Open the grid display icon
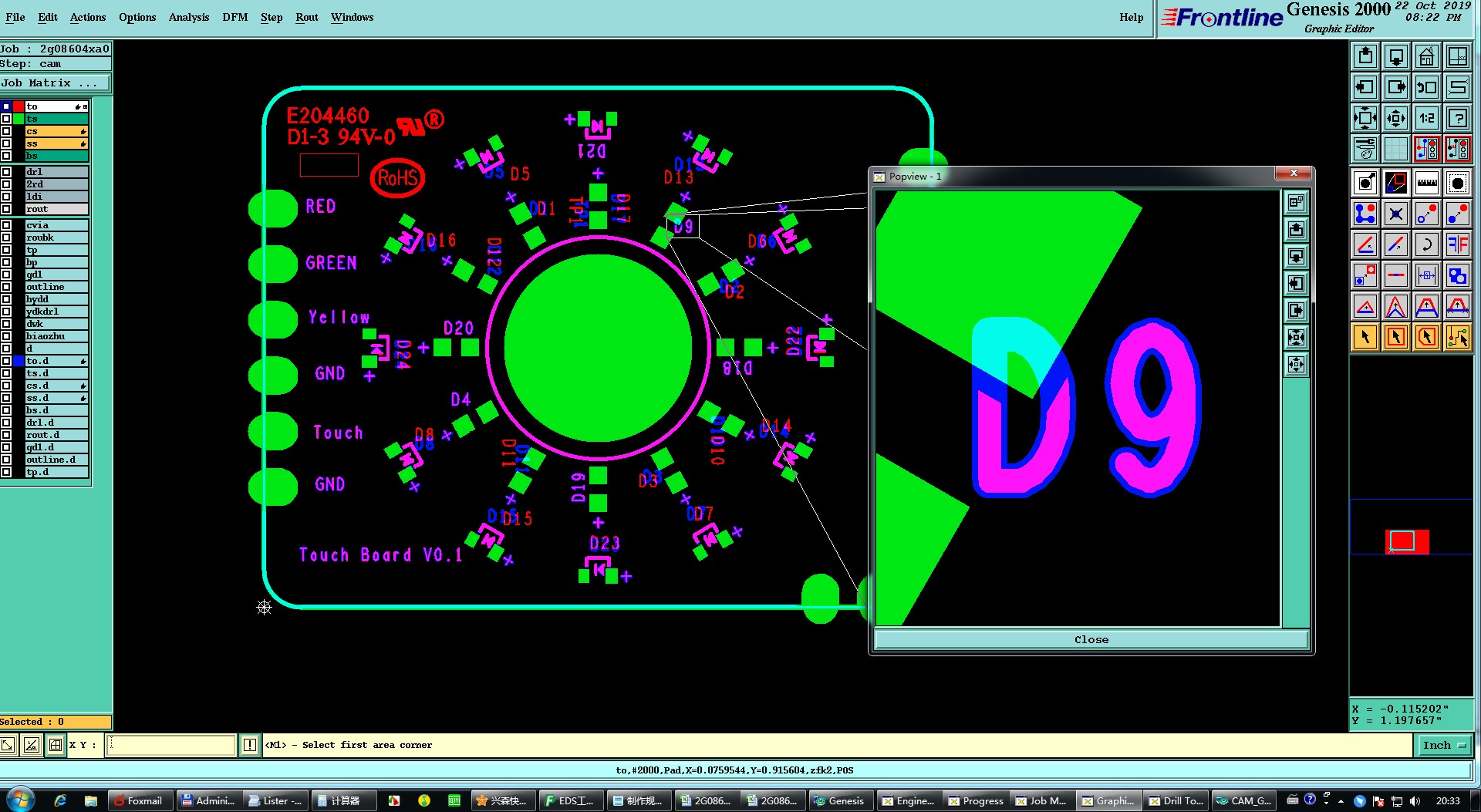This screenshot has height=812, width=1481. tap(1396, 149)
